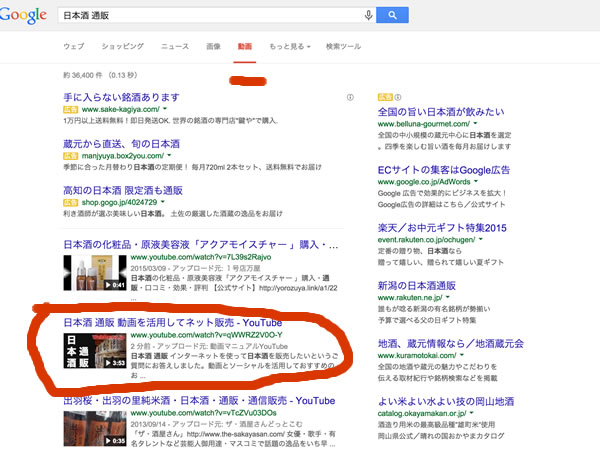Open the ad 手に入らない銘酒あります

pos(121,97)
